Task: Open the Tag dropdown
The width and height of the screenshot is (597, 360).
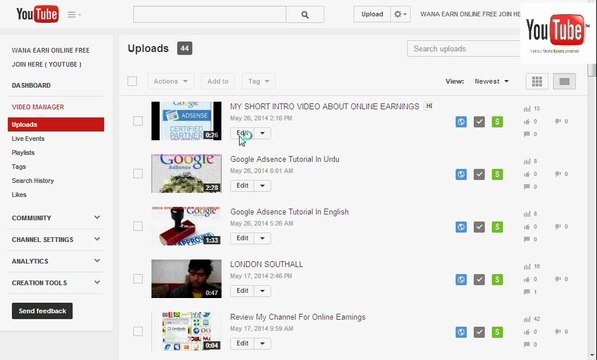Action: (259, 81)
